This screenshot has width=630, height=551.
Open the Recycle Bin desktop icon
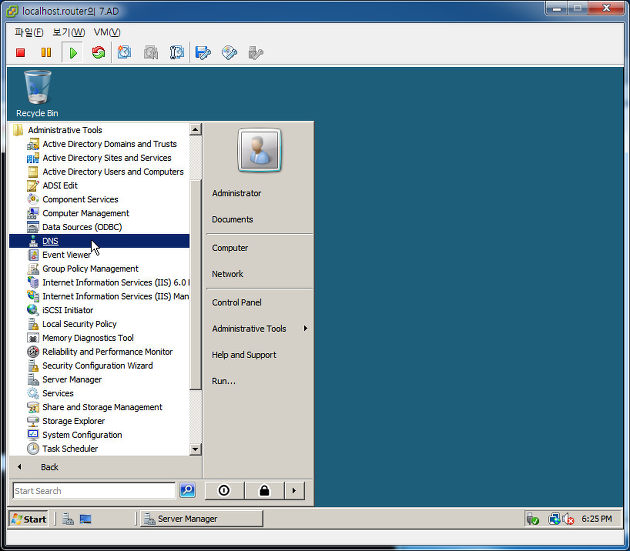pos(37,94)
